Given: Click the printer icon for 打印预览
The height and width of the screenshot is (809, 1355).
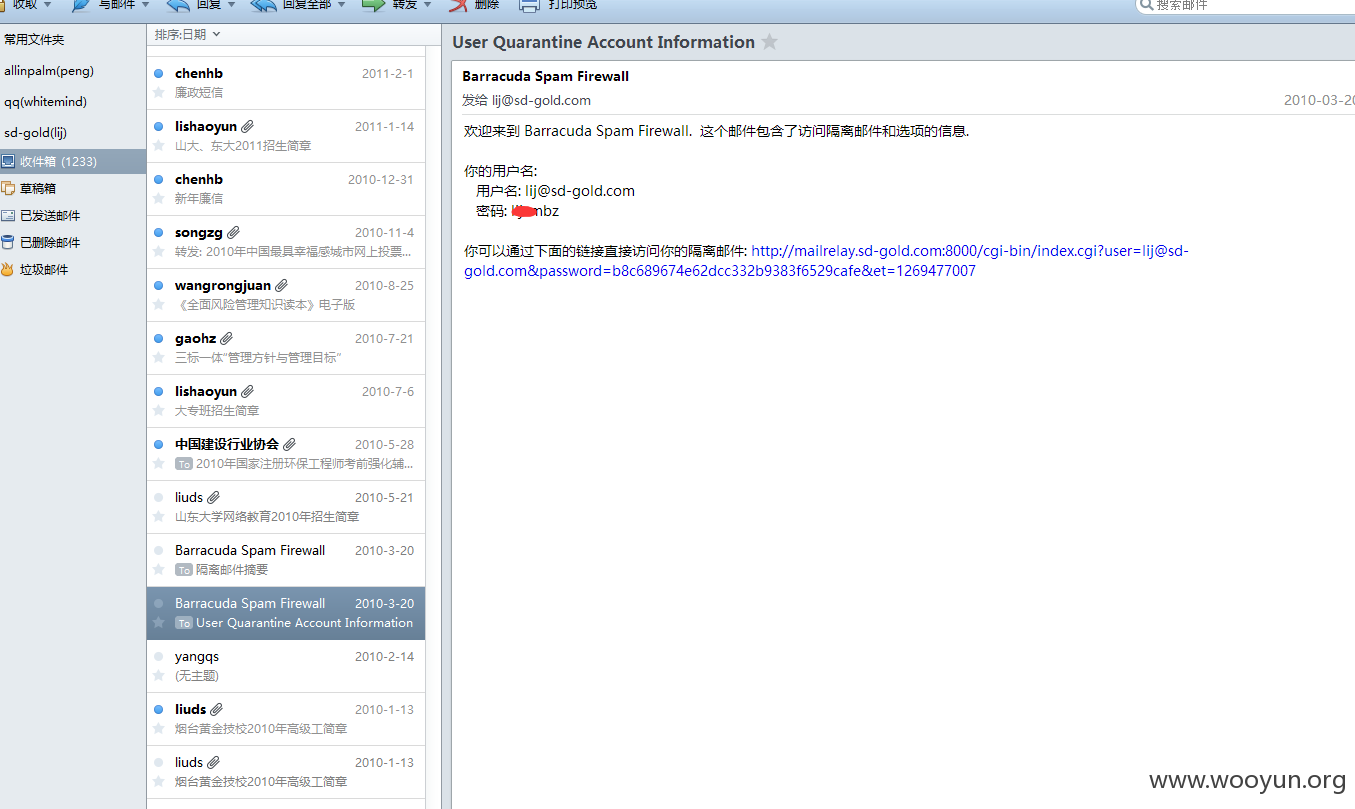Looking at the screenshot, I should pyautogui.click(x=530, y=5).
